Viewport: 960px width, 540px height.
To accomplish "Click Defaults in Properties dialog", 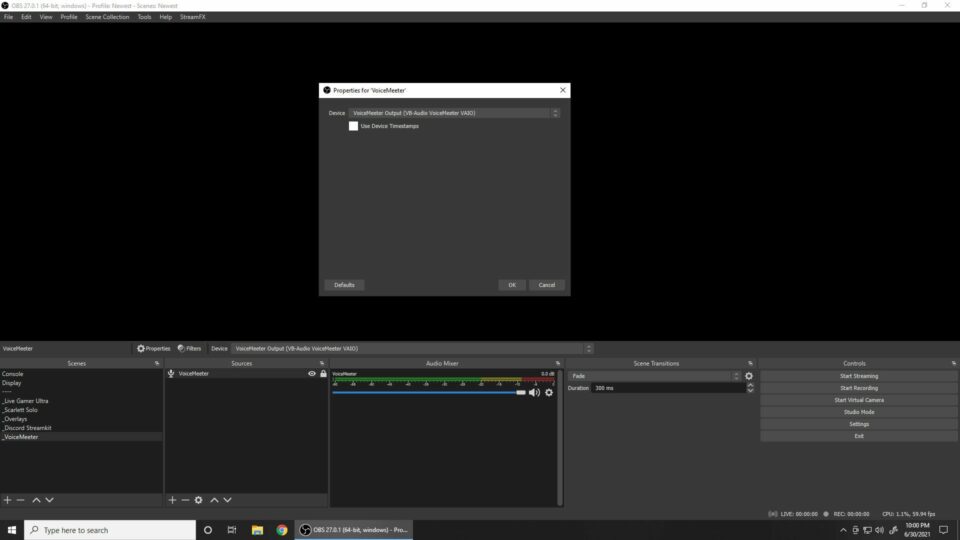I will [344, 285].
